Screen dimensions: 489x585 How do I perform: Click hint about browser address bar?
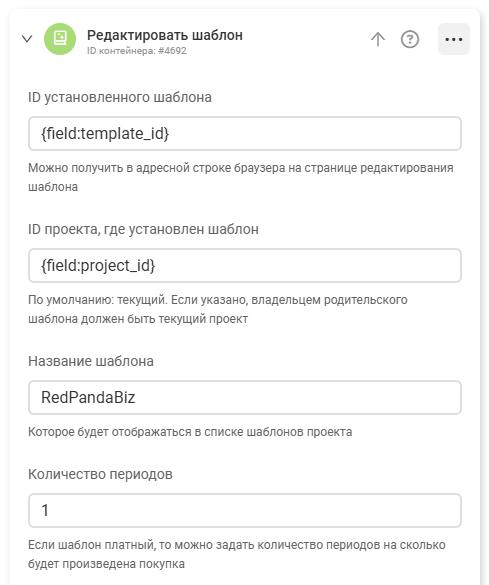(241, 177)
